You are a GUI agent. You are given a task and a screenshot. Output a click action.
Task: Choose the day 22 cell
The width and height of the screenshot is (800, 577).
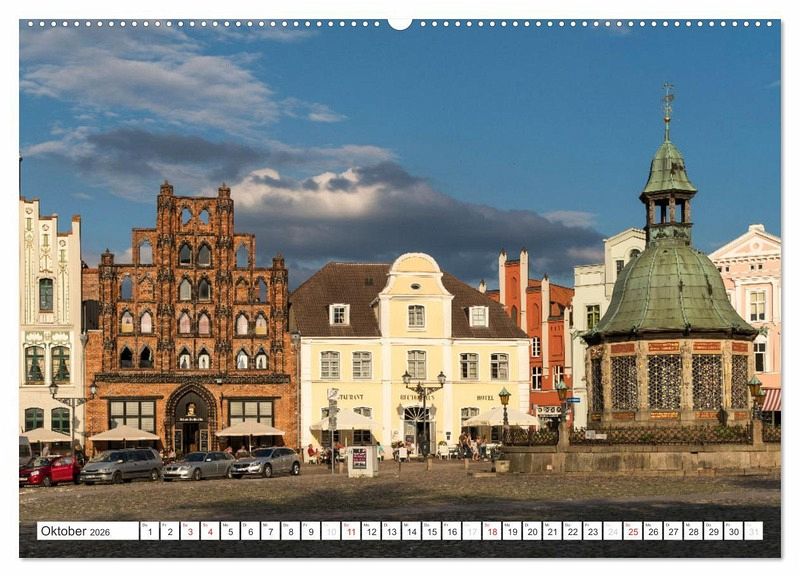(572, 531)
